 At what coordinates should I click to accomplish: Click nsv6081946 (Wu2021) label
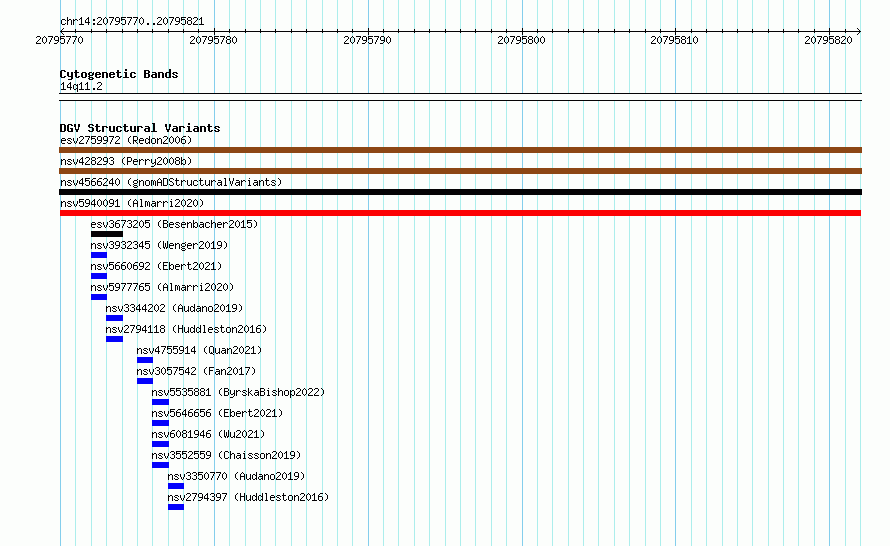tap(208, 434)
